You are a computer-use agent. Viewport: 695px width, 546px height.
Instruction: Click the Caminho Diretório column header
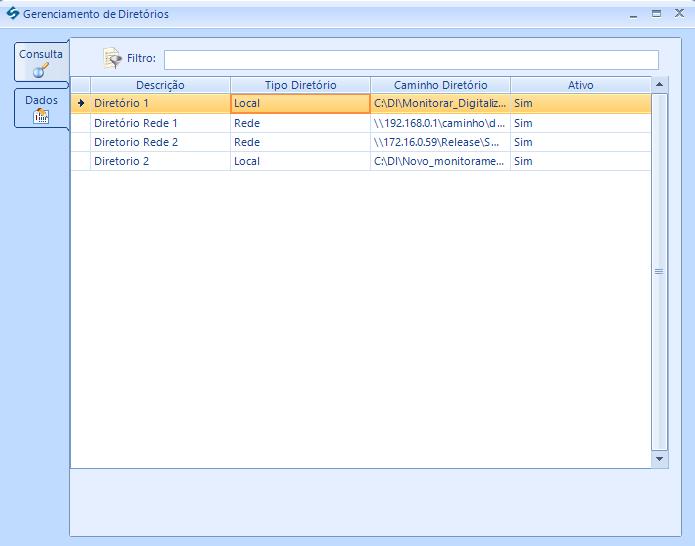(x=440, y=85)
